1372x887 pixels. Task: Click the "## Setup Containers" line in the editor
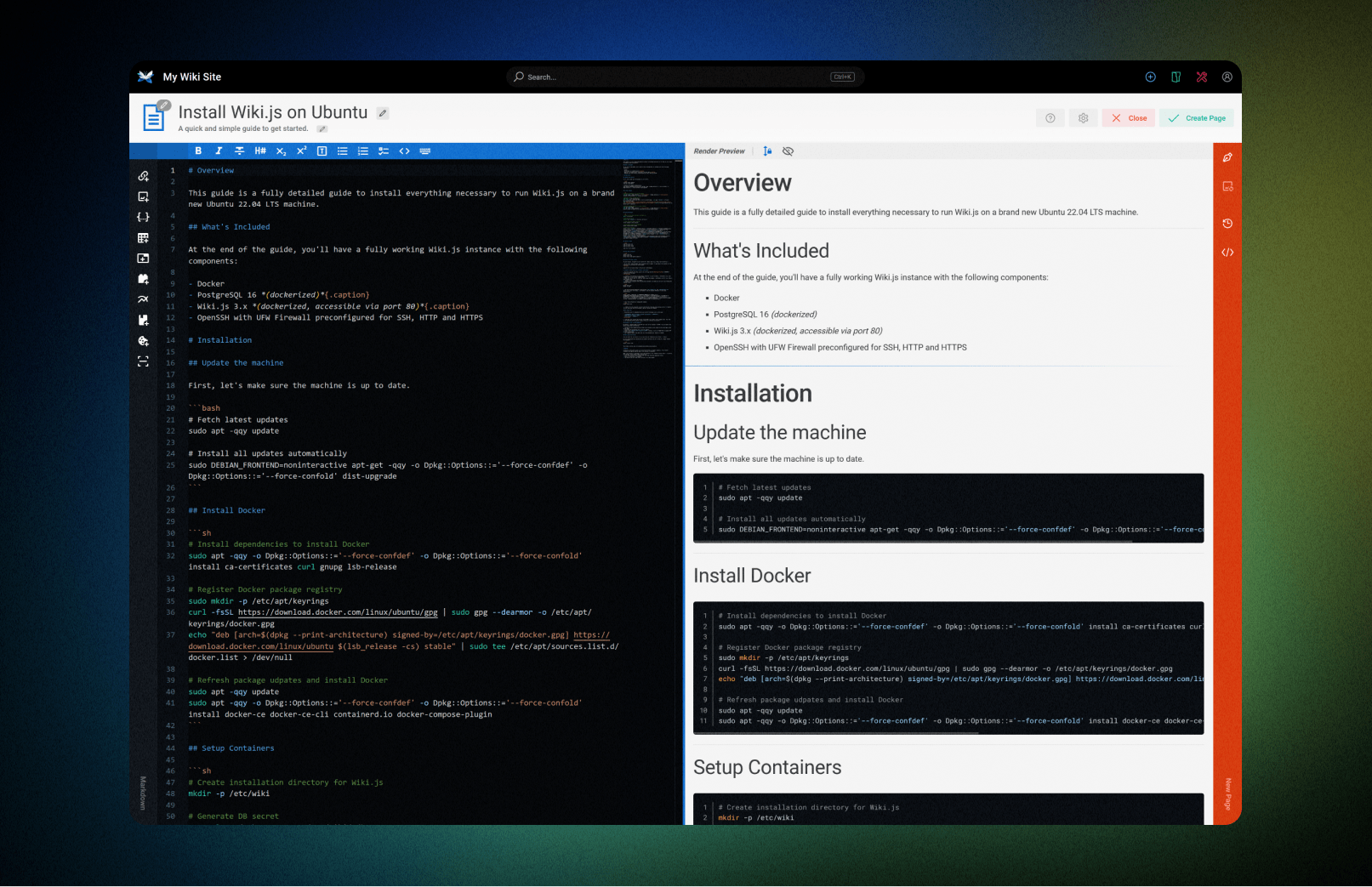(x=231, y=748)
